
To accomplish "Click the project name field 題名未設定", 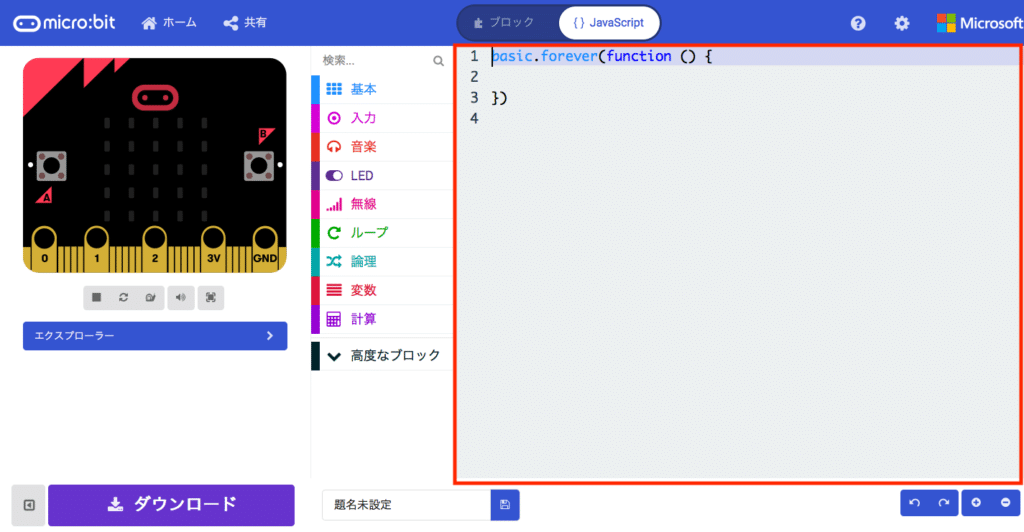I will pyautogui.click(x=406, y=505).
